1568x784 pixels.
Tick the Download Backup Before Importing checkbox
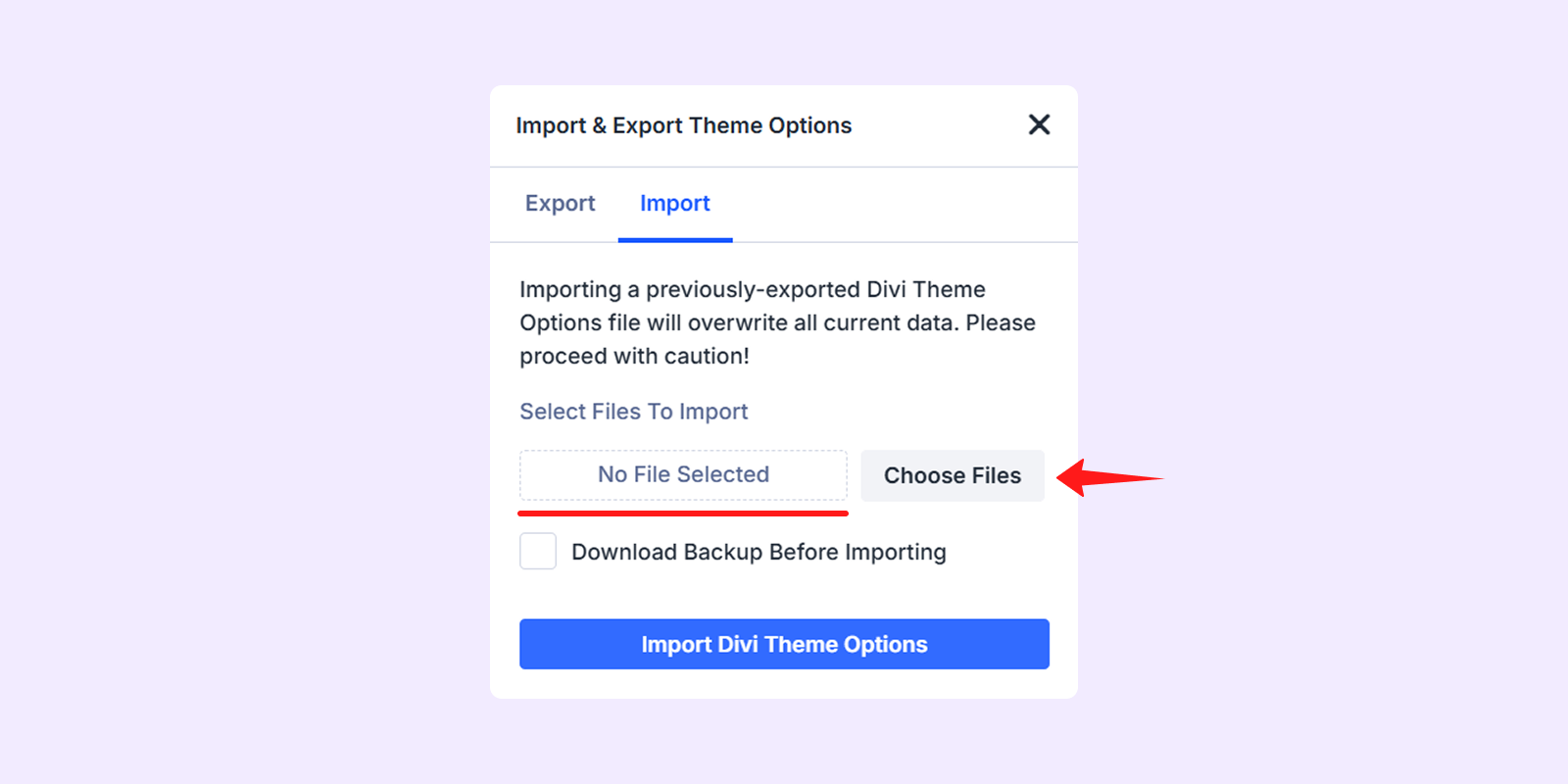[538, 552]
